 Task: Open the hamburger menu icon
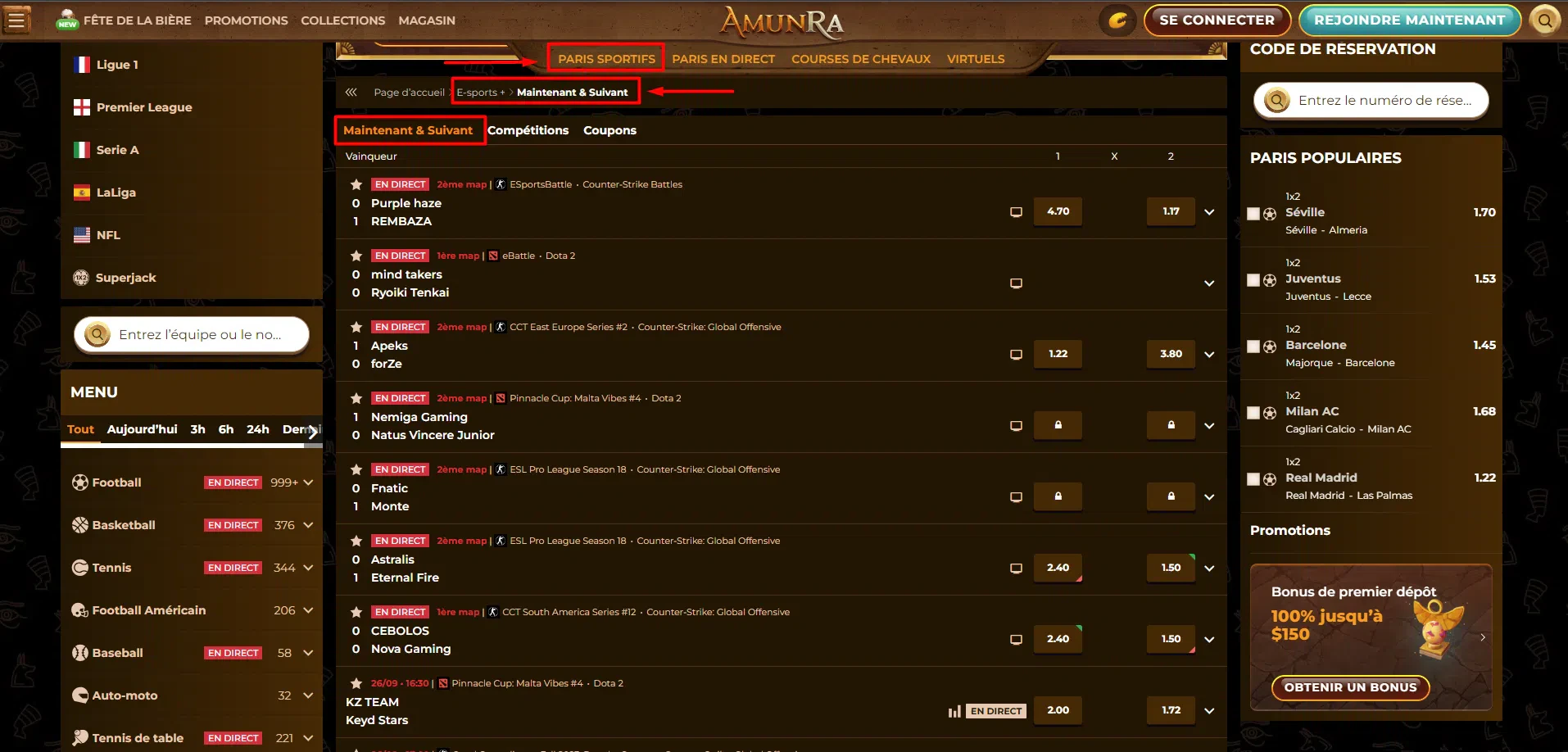click(x=16, y=20)
